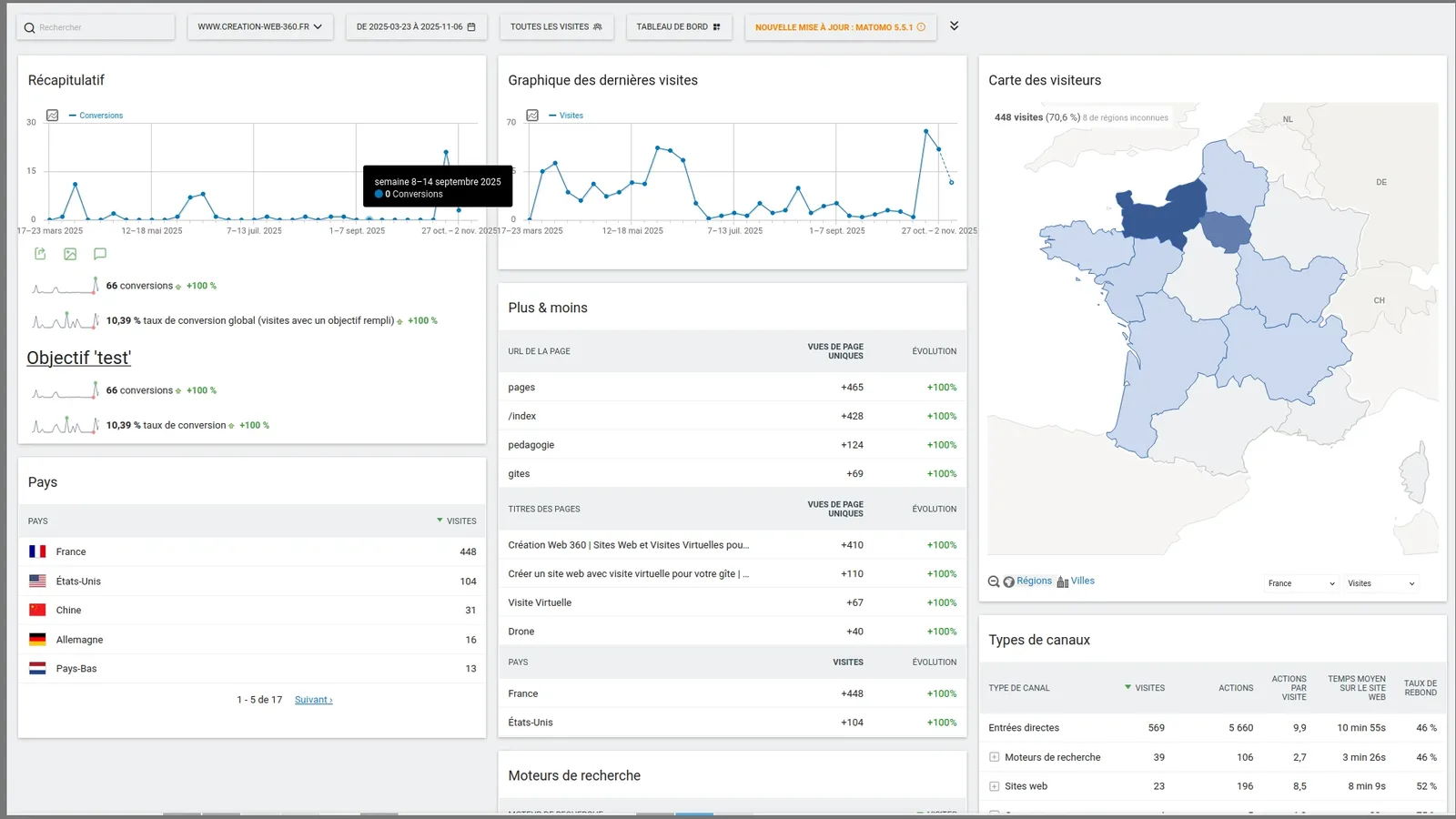
Task: Open the Visites metric dropdown under map
Action: click(1381, 583)
